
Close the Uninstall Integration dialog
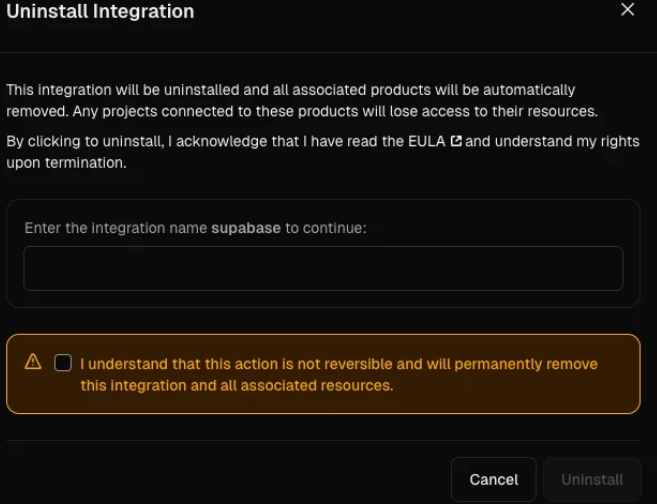[627, 10]
